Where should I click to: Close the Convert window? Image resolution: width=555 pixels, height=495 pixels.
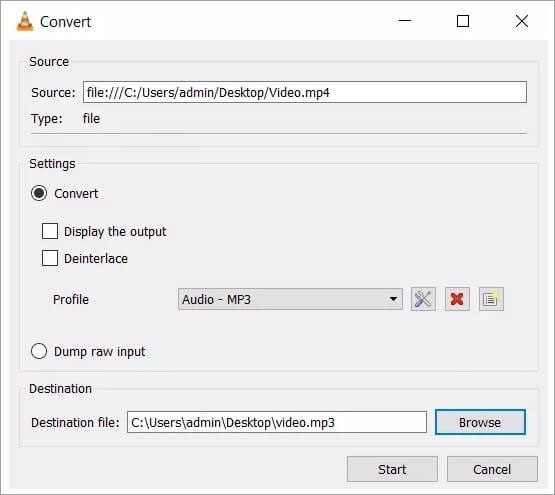click(x=522, y=21)
